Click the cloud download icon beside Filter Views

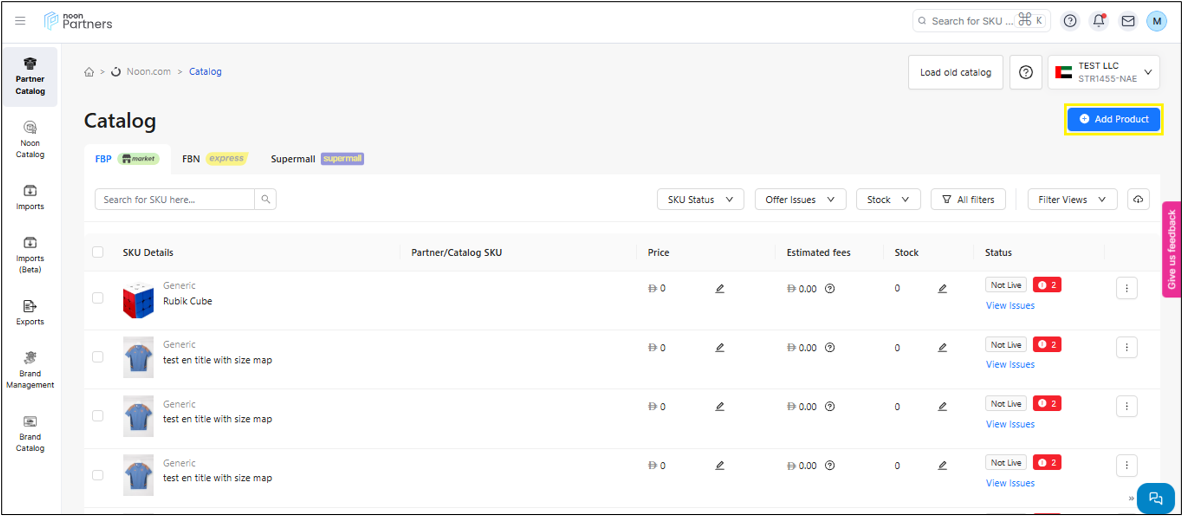coord(1138,200)
